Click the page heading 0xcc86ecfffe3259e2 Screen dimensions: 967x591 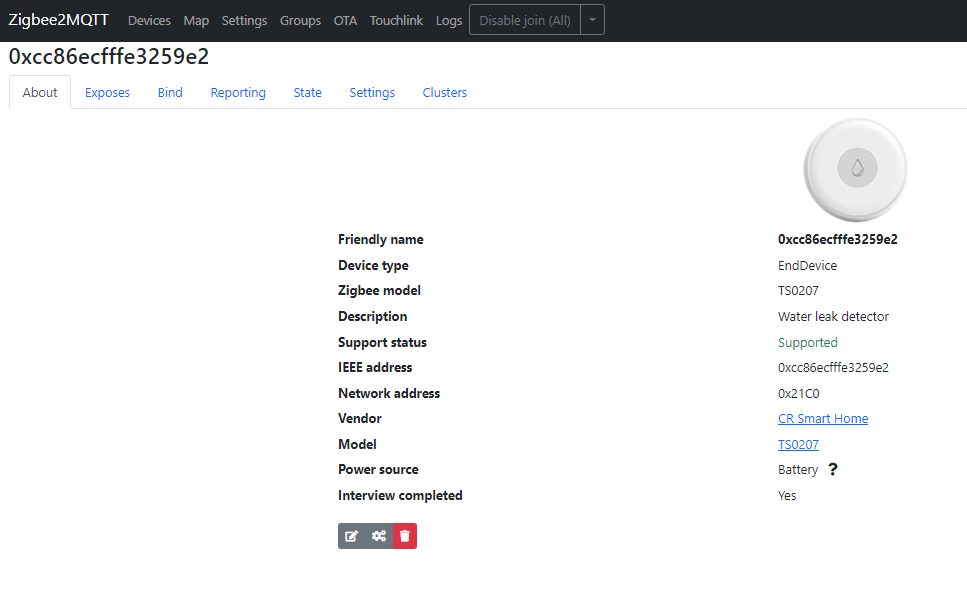click(x=109, y=57)
